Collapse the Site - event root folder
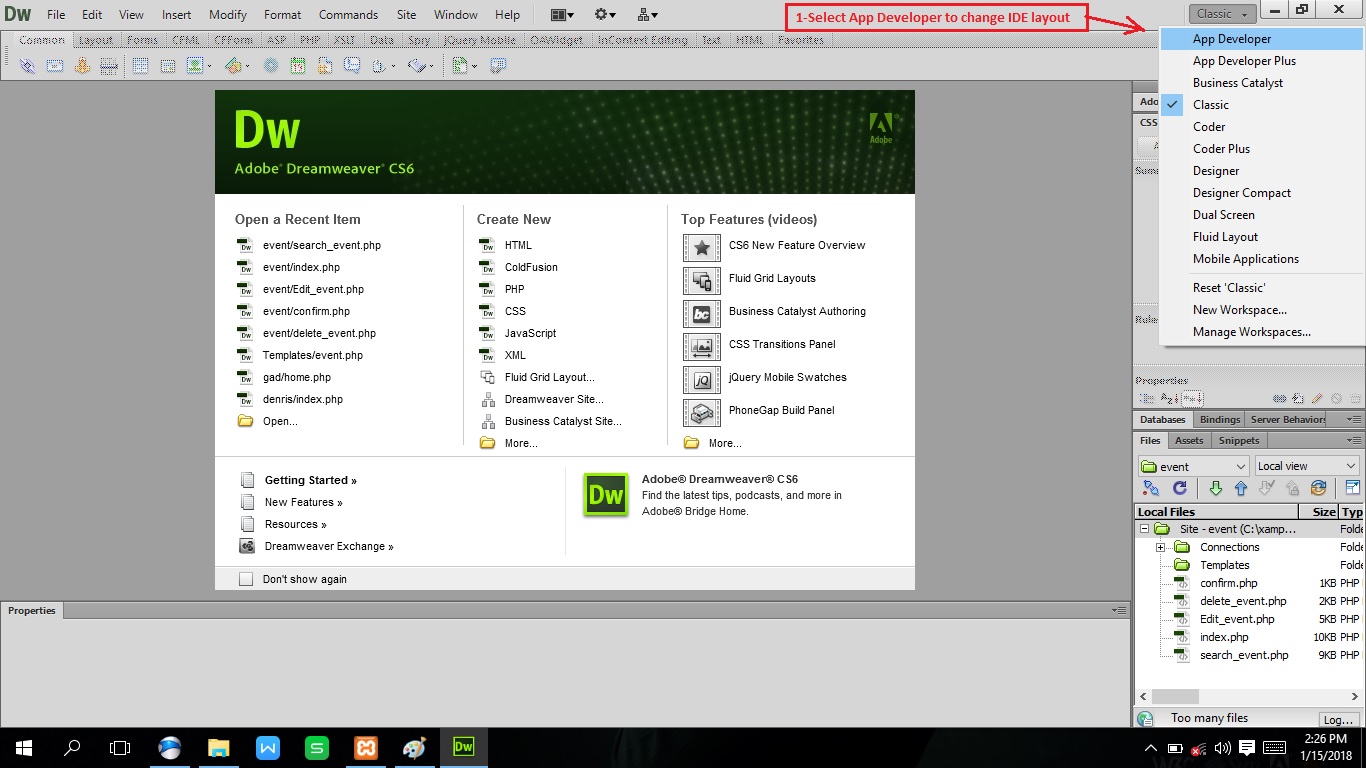The width and height of the screenshot is (1366, 768). [1145, 529]
